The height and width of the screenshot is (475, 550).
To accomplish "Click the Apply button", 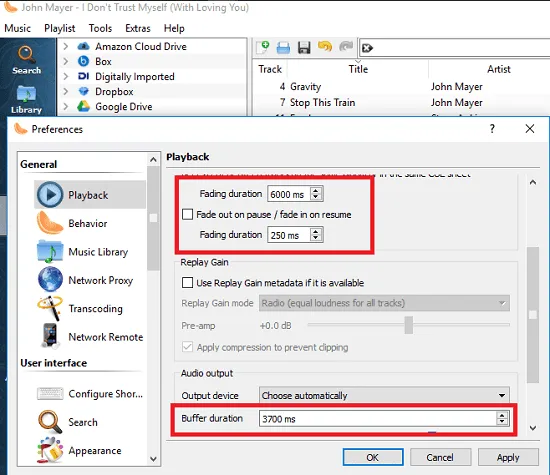I will pyautogui.click(x=508, y=457).
